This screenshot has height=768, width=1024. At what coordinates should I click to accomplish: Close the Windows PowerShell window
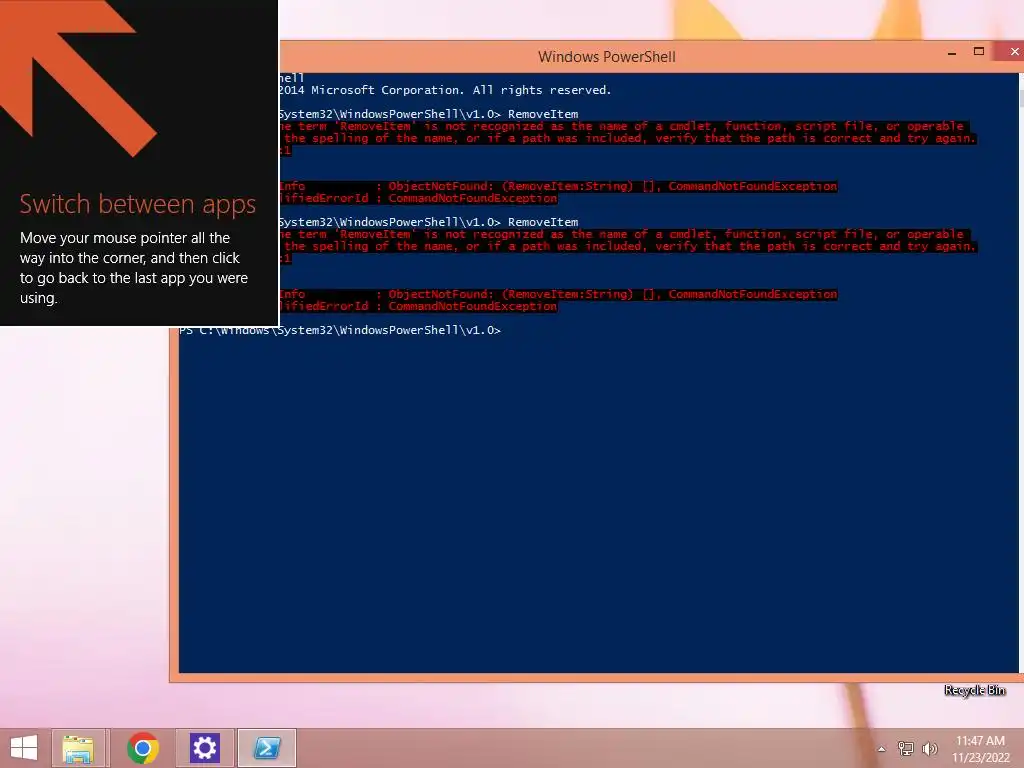tap(1012, 52)
